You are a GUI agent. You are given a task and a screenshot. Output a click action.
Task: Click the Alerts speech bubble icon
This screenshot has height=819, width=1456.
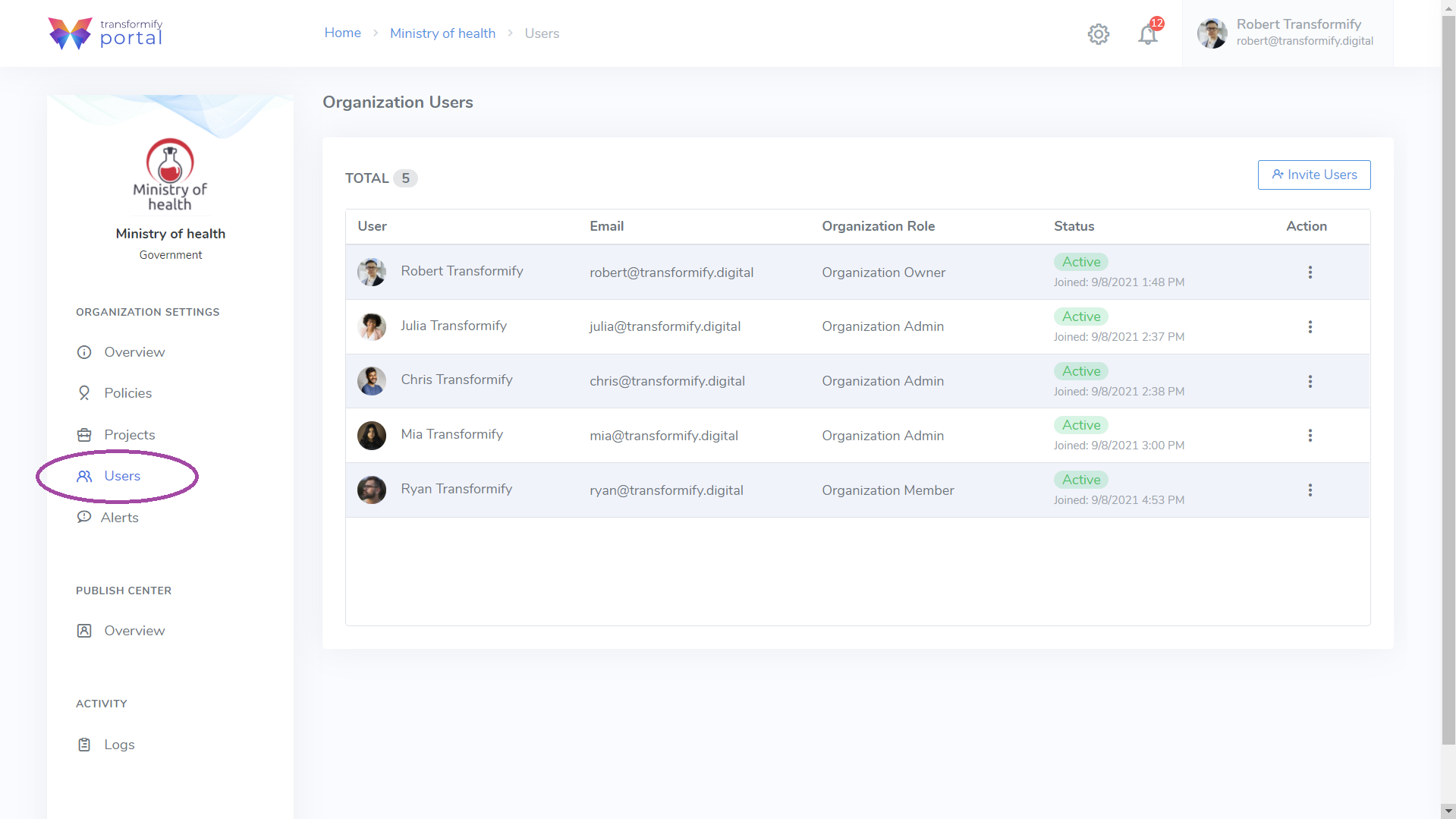coord(84,517)
